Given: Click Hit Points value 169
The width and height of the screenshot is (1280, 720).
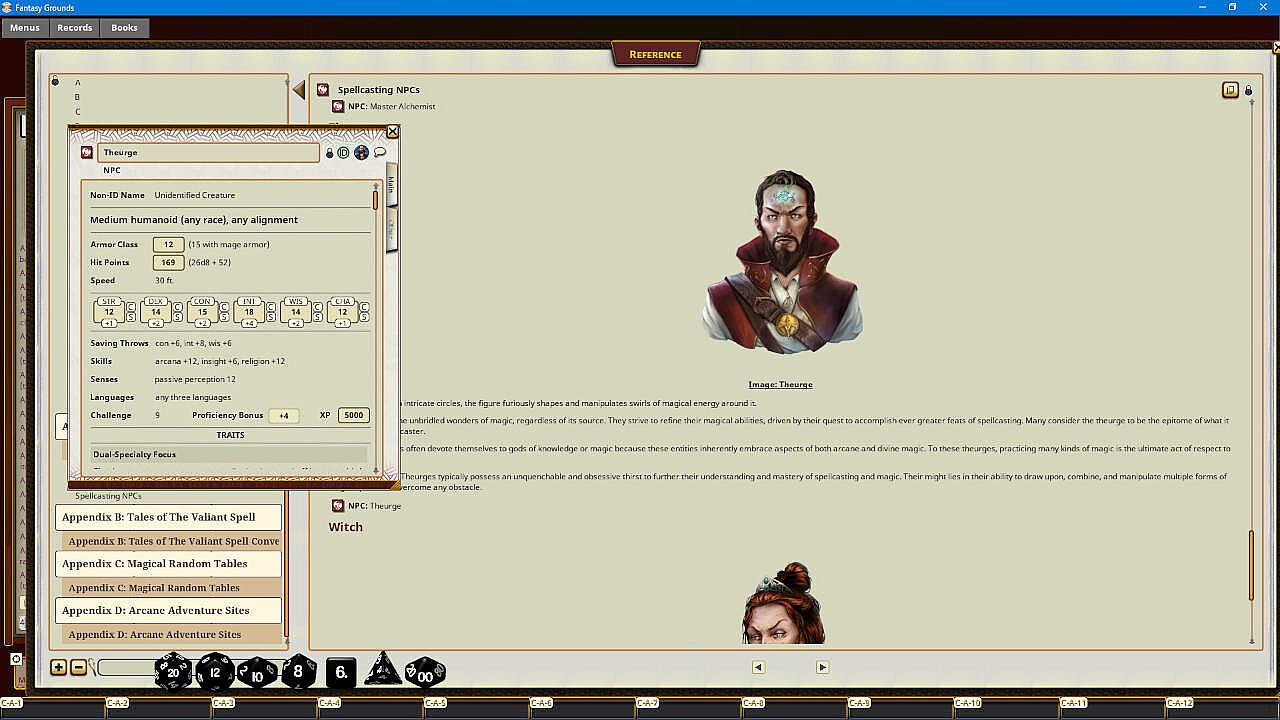Looking at the screenshot, I should point(168,262).
